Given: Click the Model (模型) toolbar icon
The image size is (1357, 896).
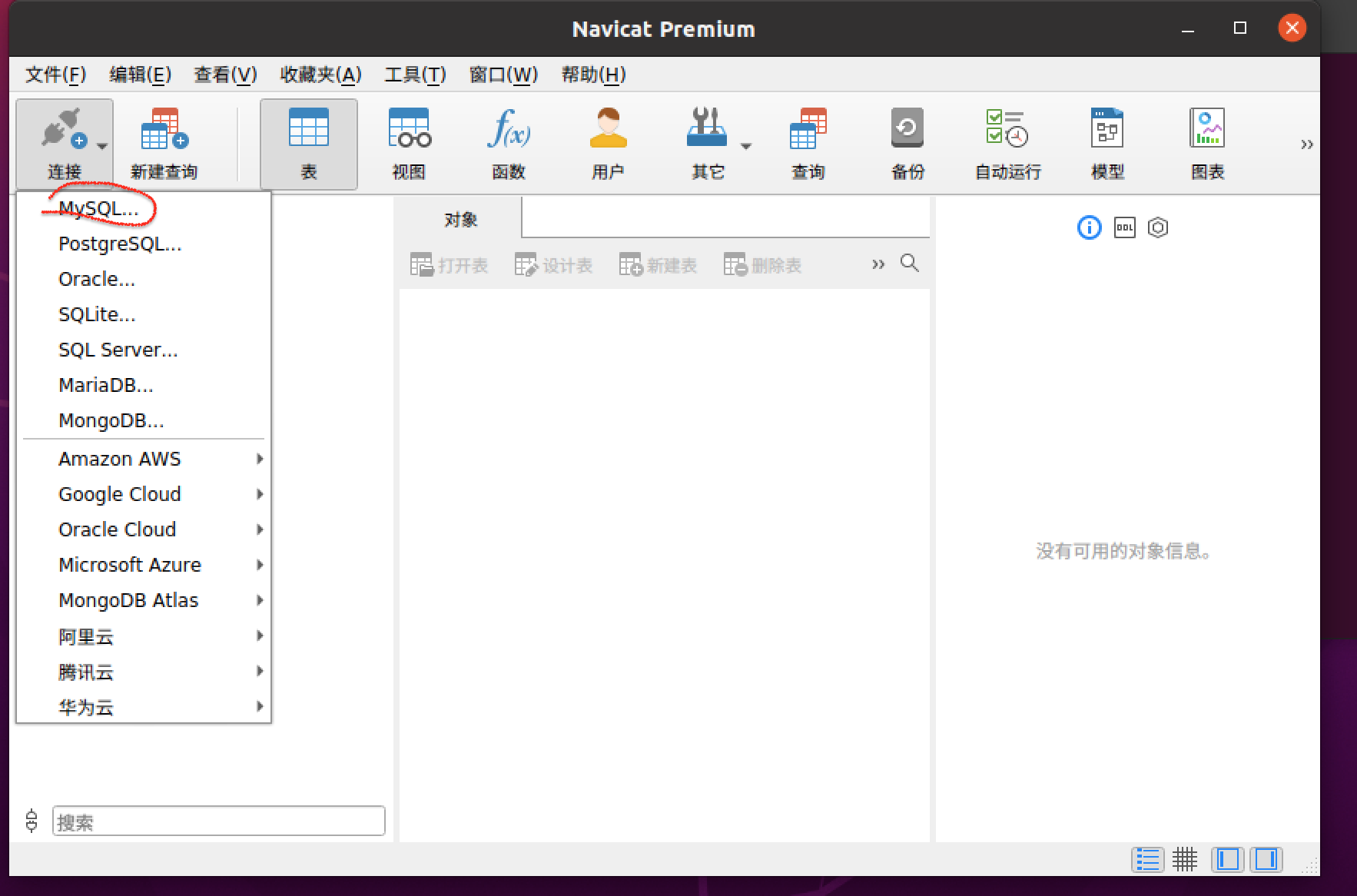Looking at the screenshot, I should [x=1107, y=127].
